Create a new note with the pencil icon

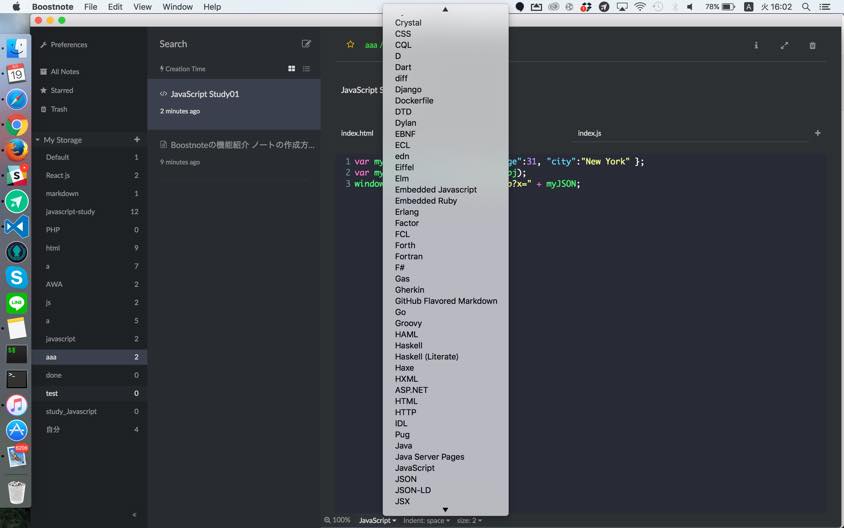coord(306,44)
